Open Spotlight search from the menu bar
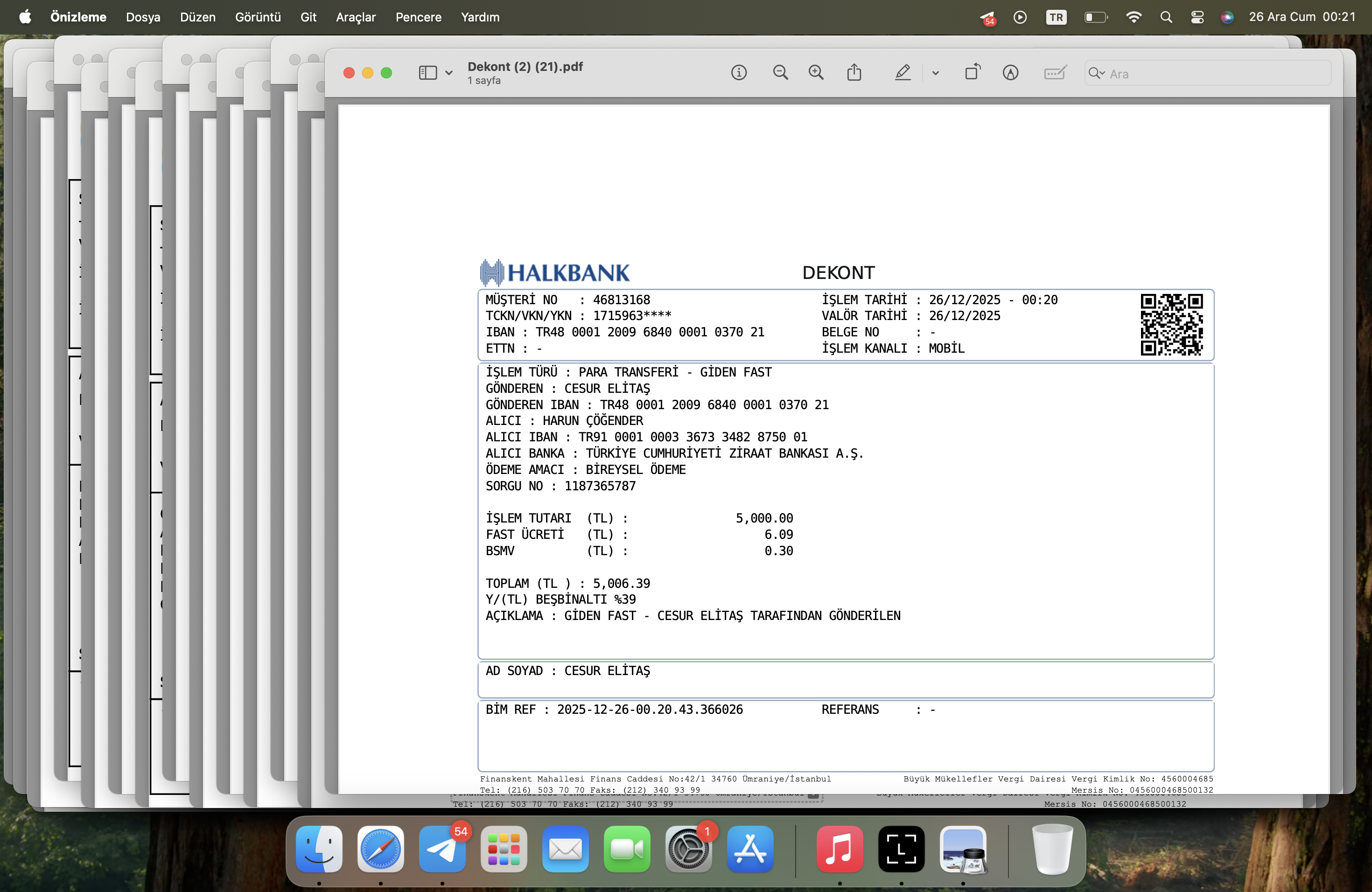This screenshot has height=892, width=1372. 1166,17
